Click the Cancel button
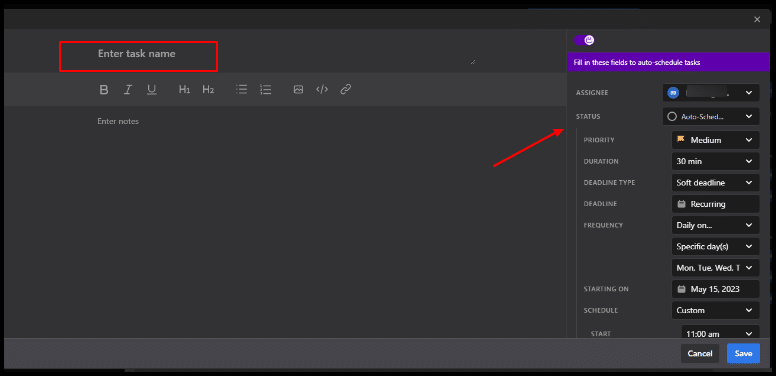776x376 pixels. 700,353
